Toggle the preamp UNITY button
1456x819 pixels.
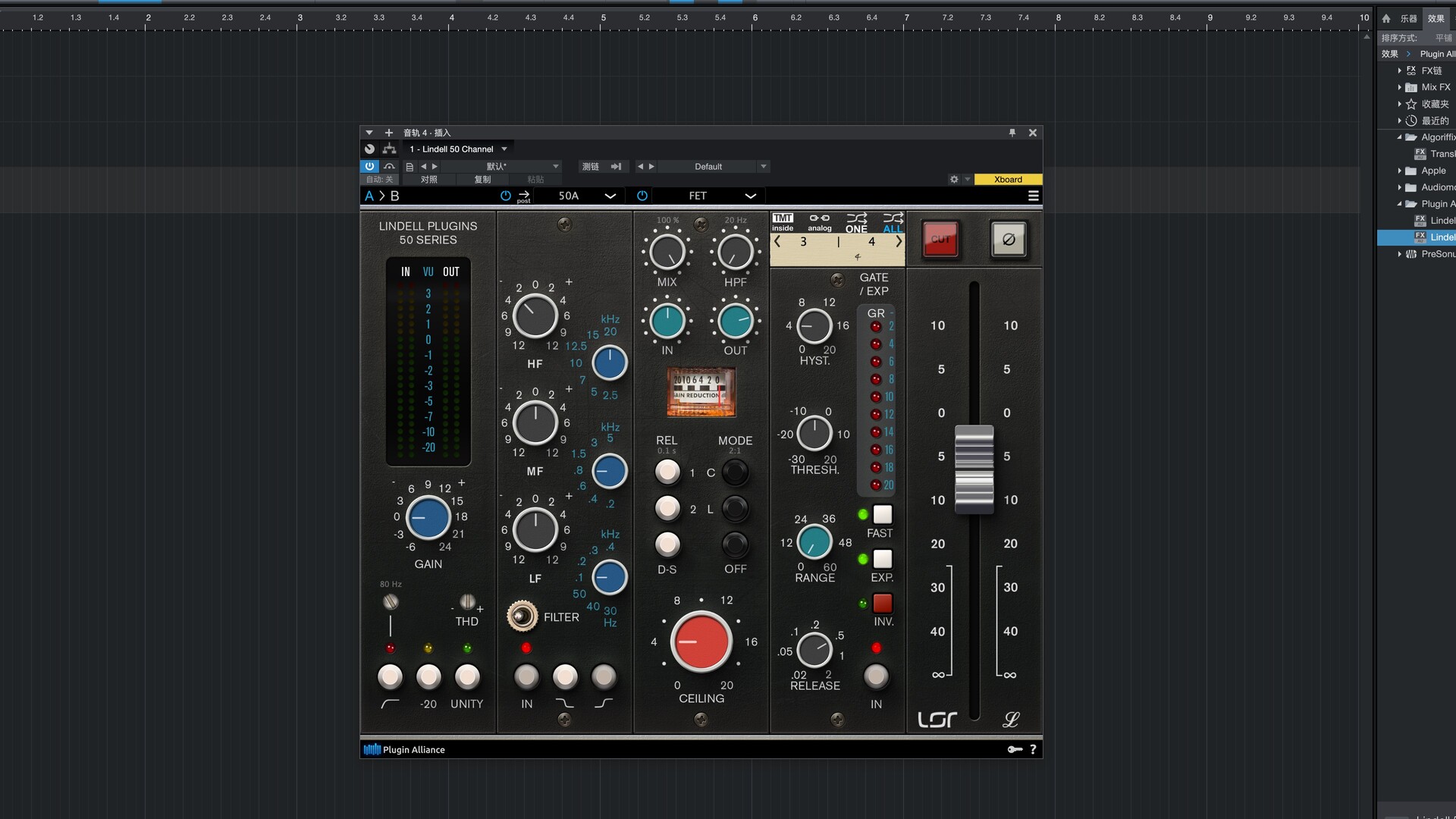tap(466, 676)
